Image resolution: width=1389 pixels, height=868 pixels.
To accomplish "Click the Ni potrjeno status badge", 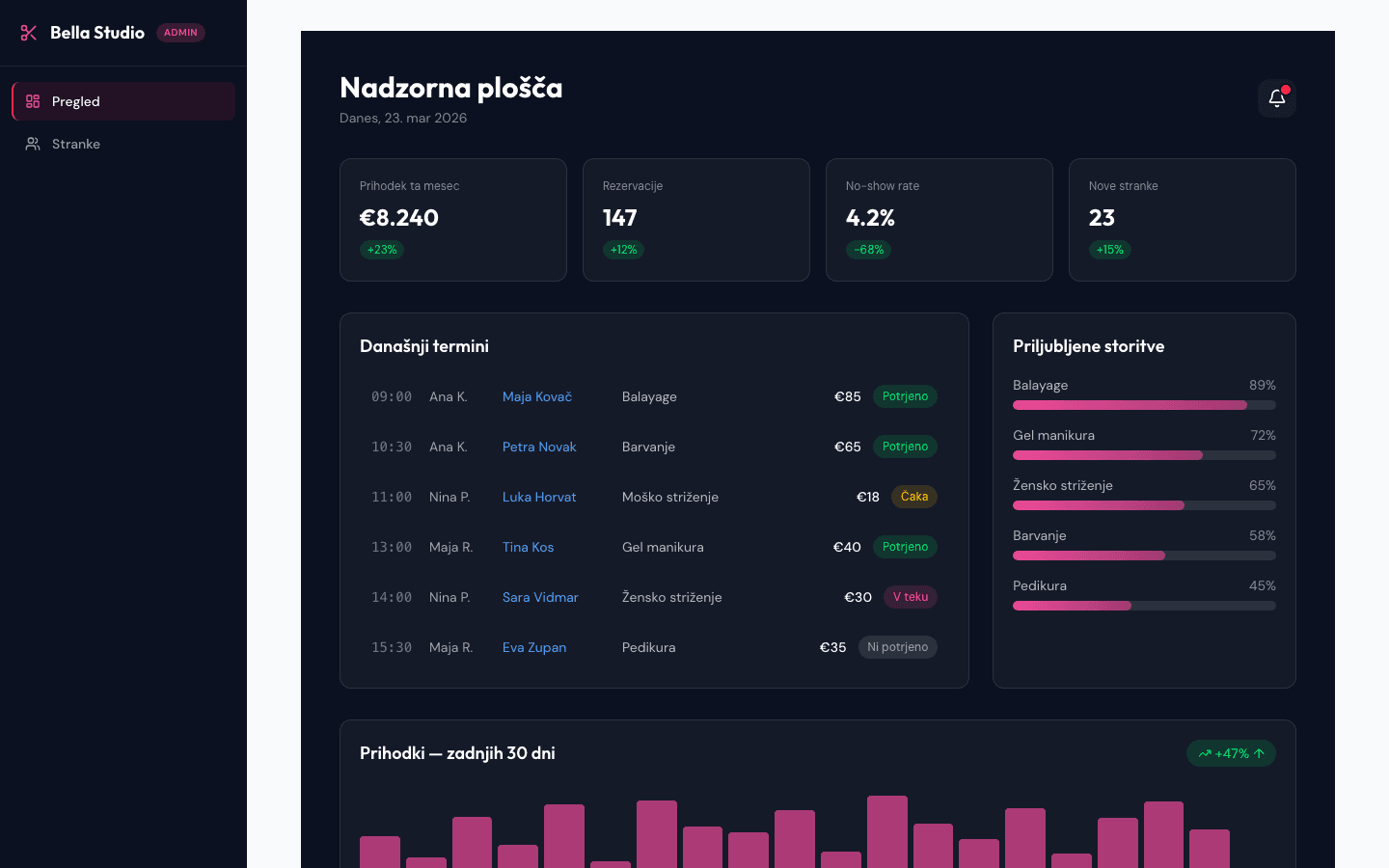I will (x=897, y=647).
